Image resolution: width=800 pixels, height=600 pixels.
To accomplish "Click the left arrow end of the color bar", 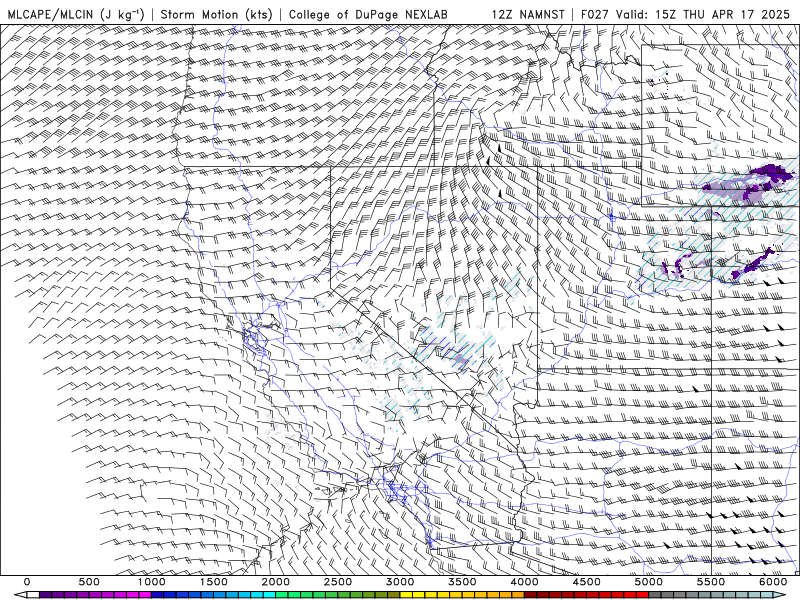I will tap(20, 595).
